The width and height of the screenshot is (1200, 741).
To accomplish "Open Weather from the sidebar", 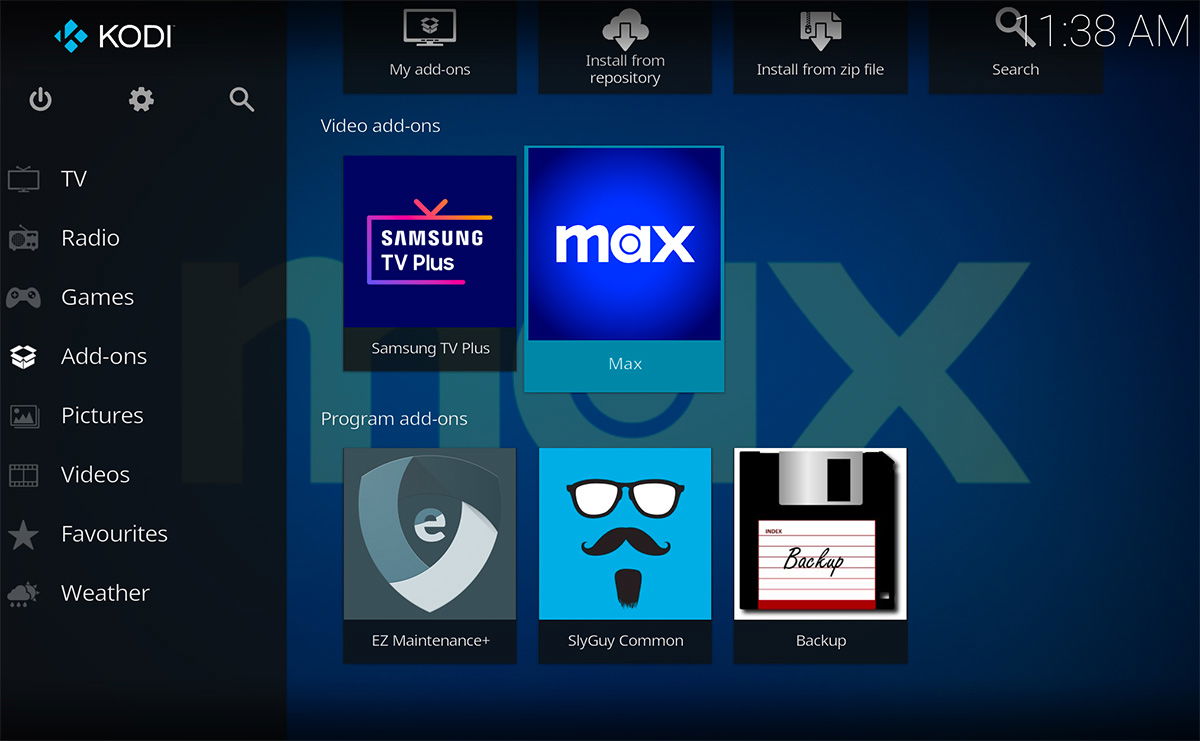I will tap(105, 593).
